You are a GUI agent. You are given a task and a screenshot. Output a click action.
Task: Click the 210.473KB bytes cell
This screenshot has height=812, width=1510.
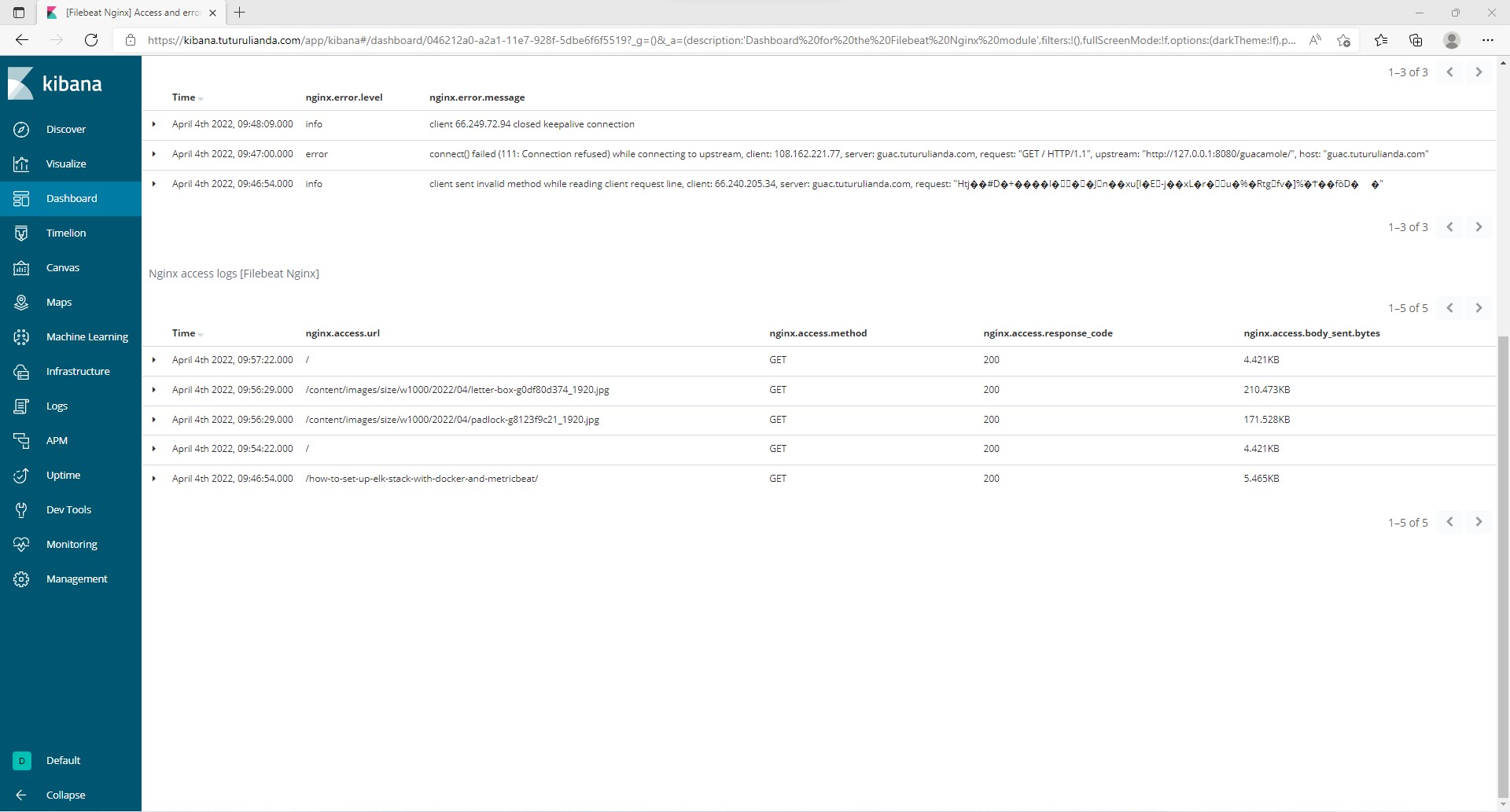pos(1267,390)
